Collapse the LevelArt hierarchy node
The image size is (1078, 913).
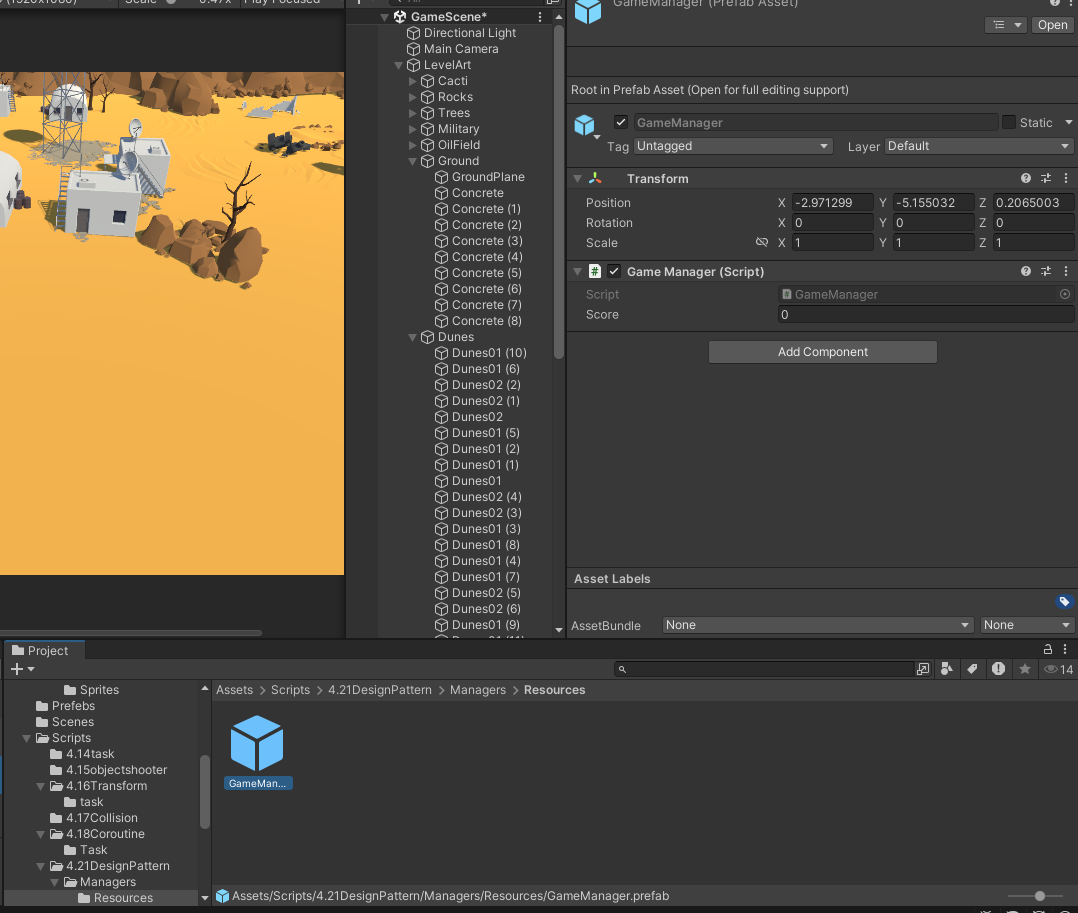(x=398, y=65)
